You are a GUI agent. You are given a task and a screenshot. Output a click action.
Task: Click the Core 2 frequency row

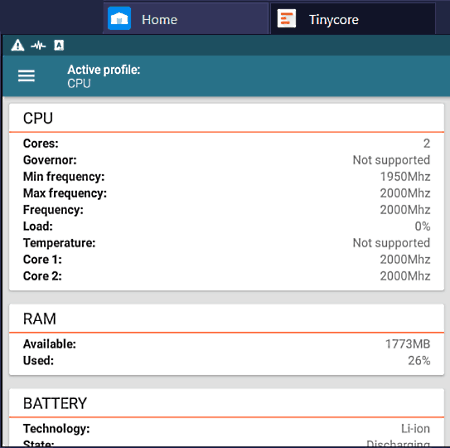[x=227, y=276]
